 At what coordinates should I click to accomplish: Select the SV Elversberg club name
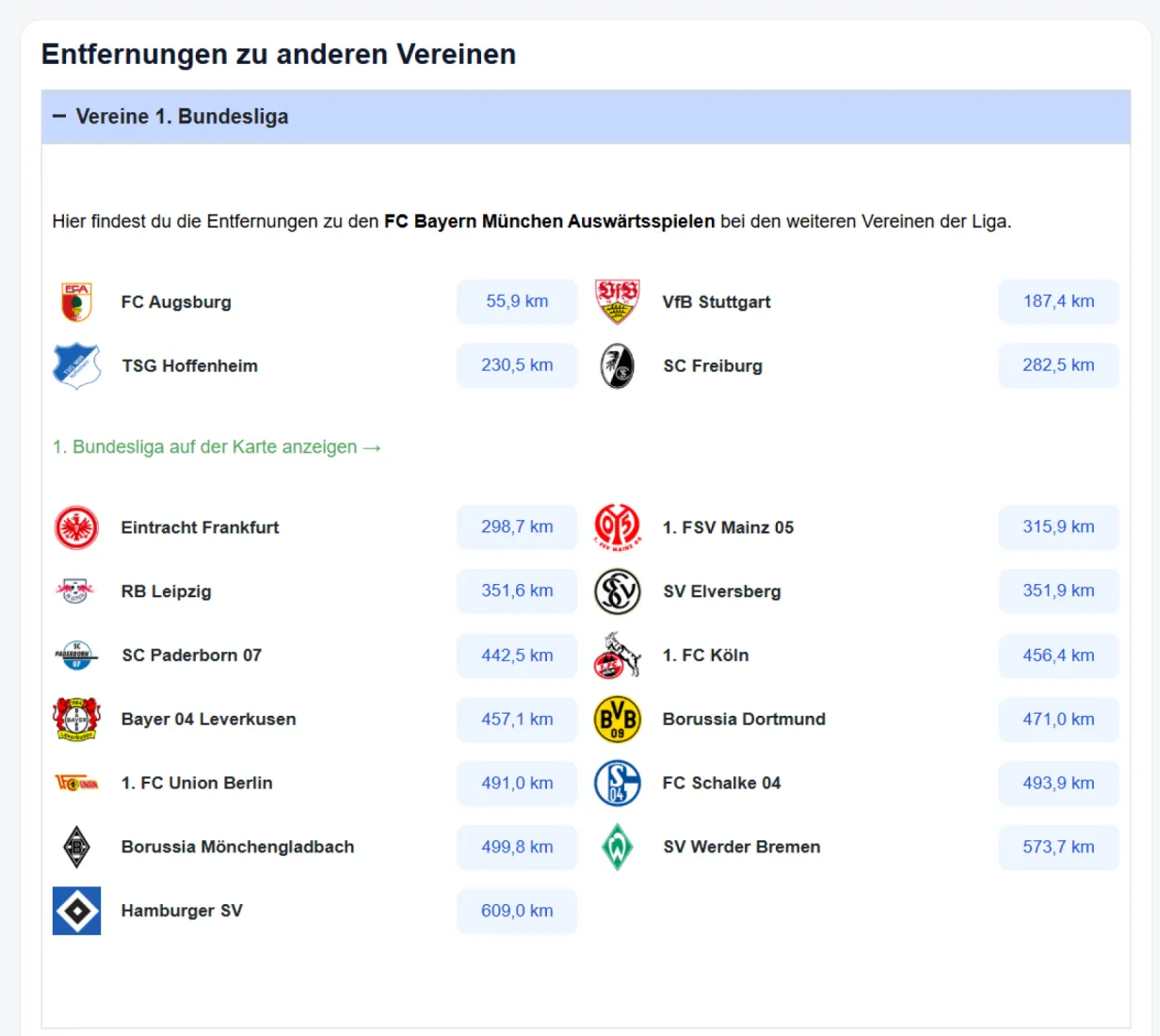click(x=722, y=592)
